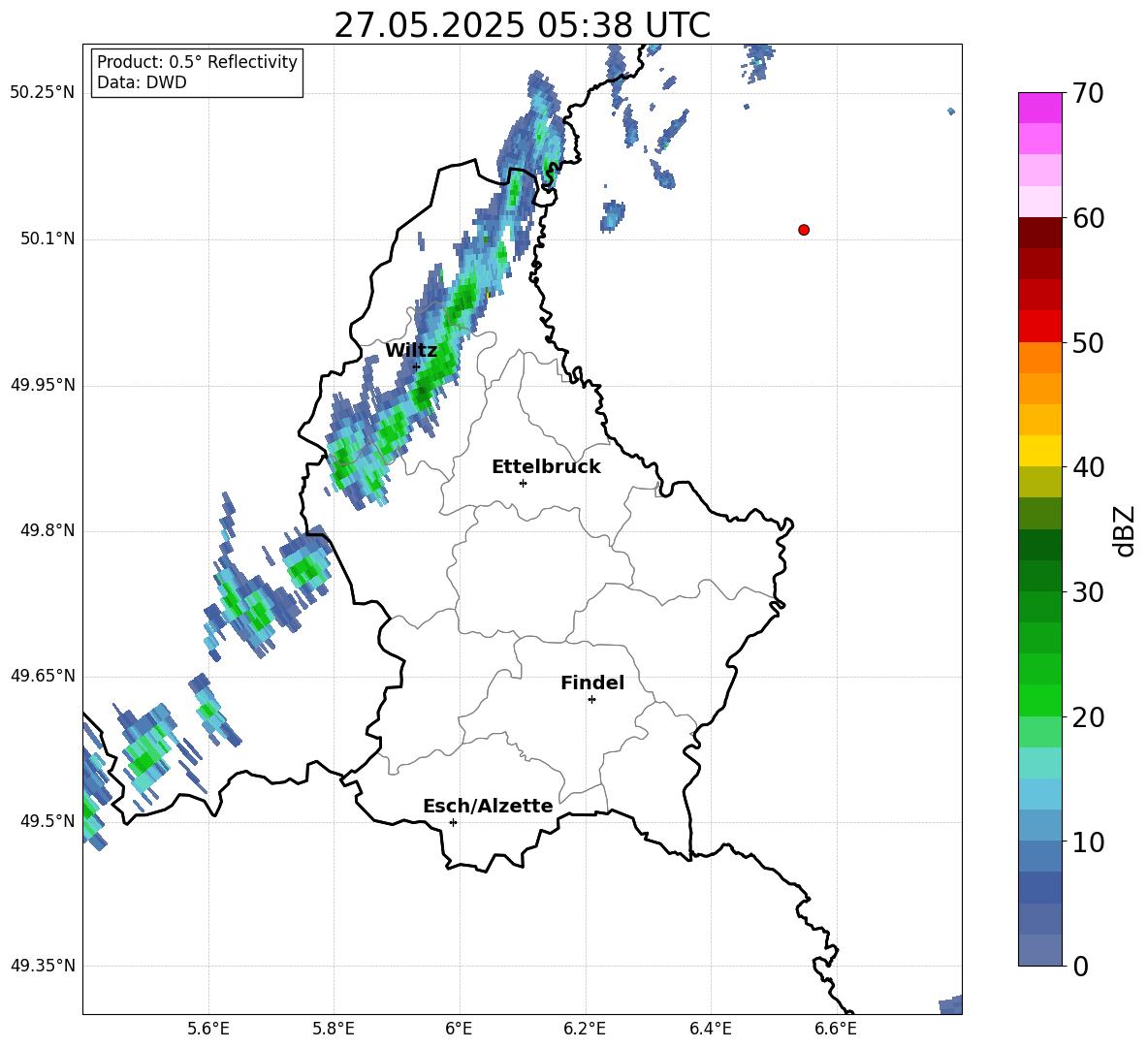The width and height of the screenshot is (1148, 1048).
Task: Click the radar echo in the bottom-right map corner
Action: (x=950, y=1004)
